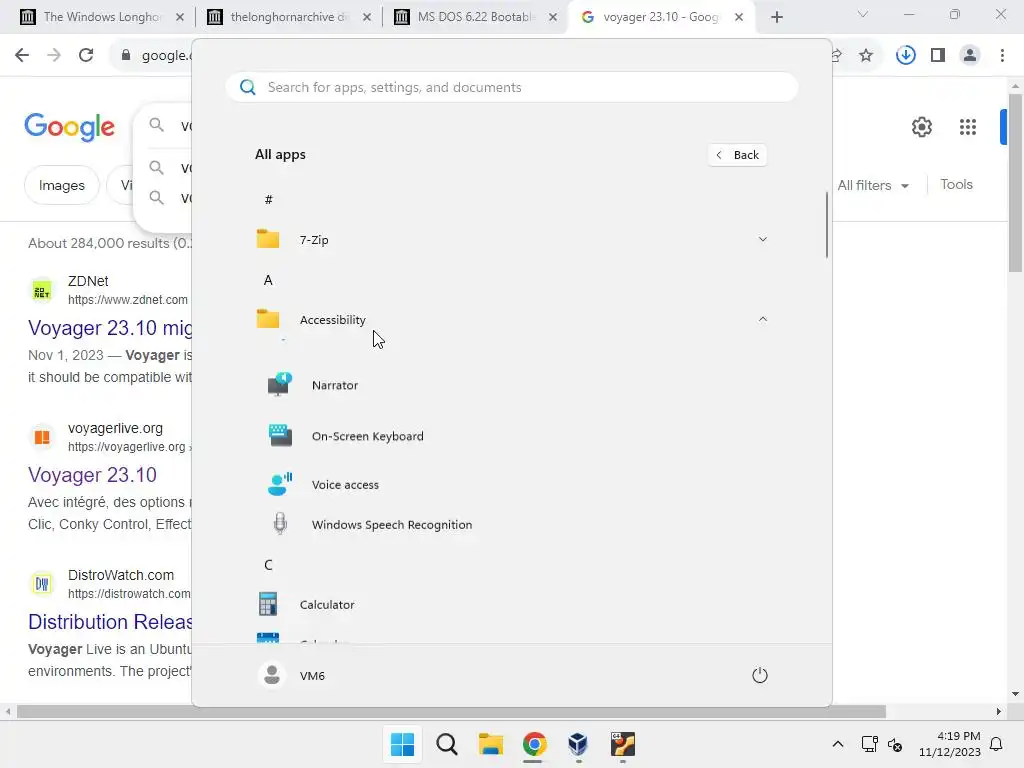Open Chrome three-dot menu

point(1002,56)
